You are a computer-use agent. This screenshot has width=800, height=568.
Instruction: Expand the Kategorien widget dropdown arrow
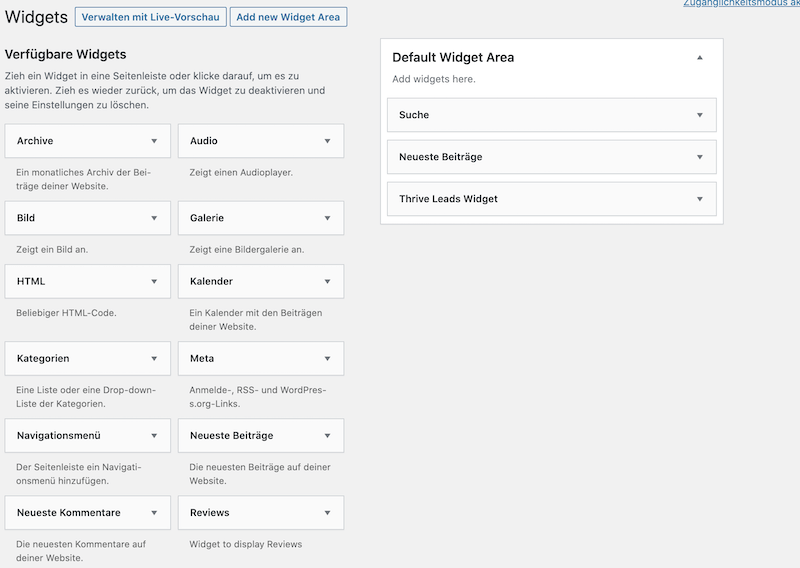click(x=154, y=358)
